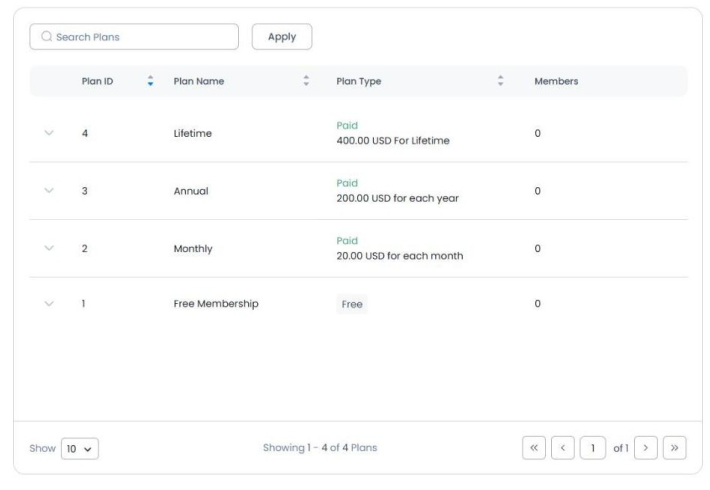Sort by Plan Type column arrows

(500, 81)
